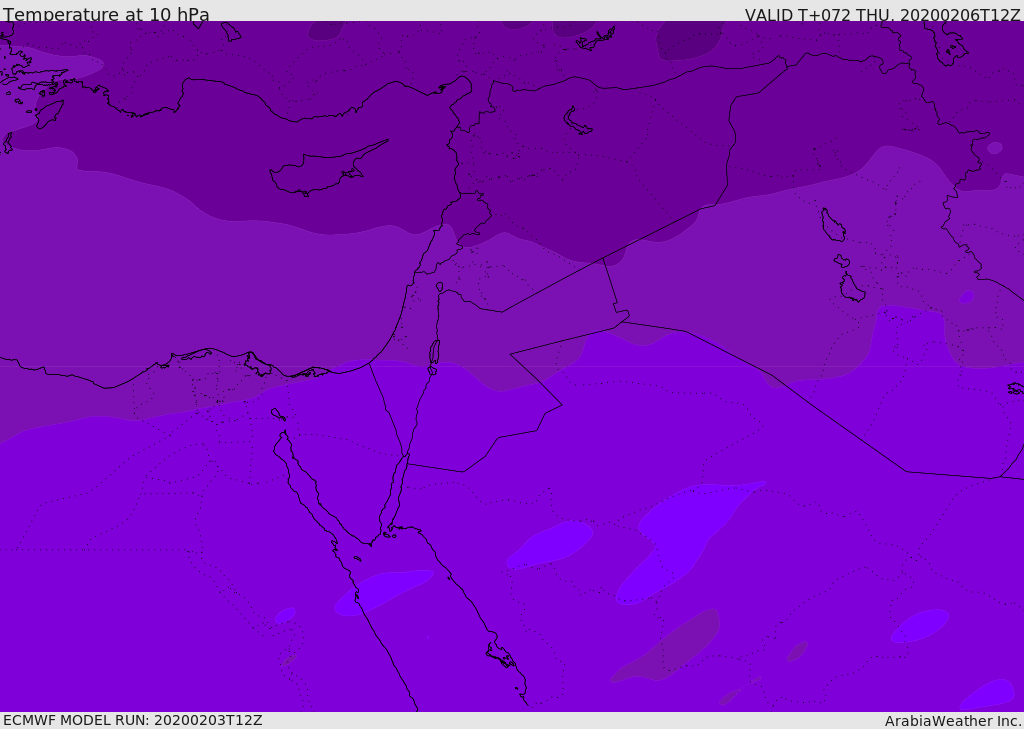Click the 'ECMWF MODEL RUN: 20200203T12Z' text
Viewport: 1024px width, 729px height.
click(x=133, y=720)
